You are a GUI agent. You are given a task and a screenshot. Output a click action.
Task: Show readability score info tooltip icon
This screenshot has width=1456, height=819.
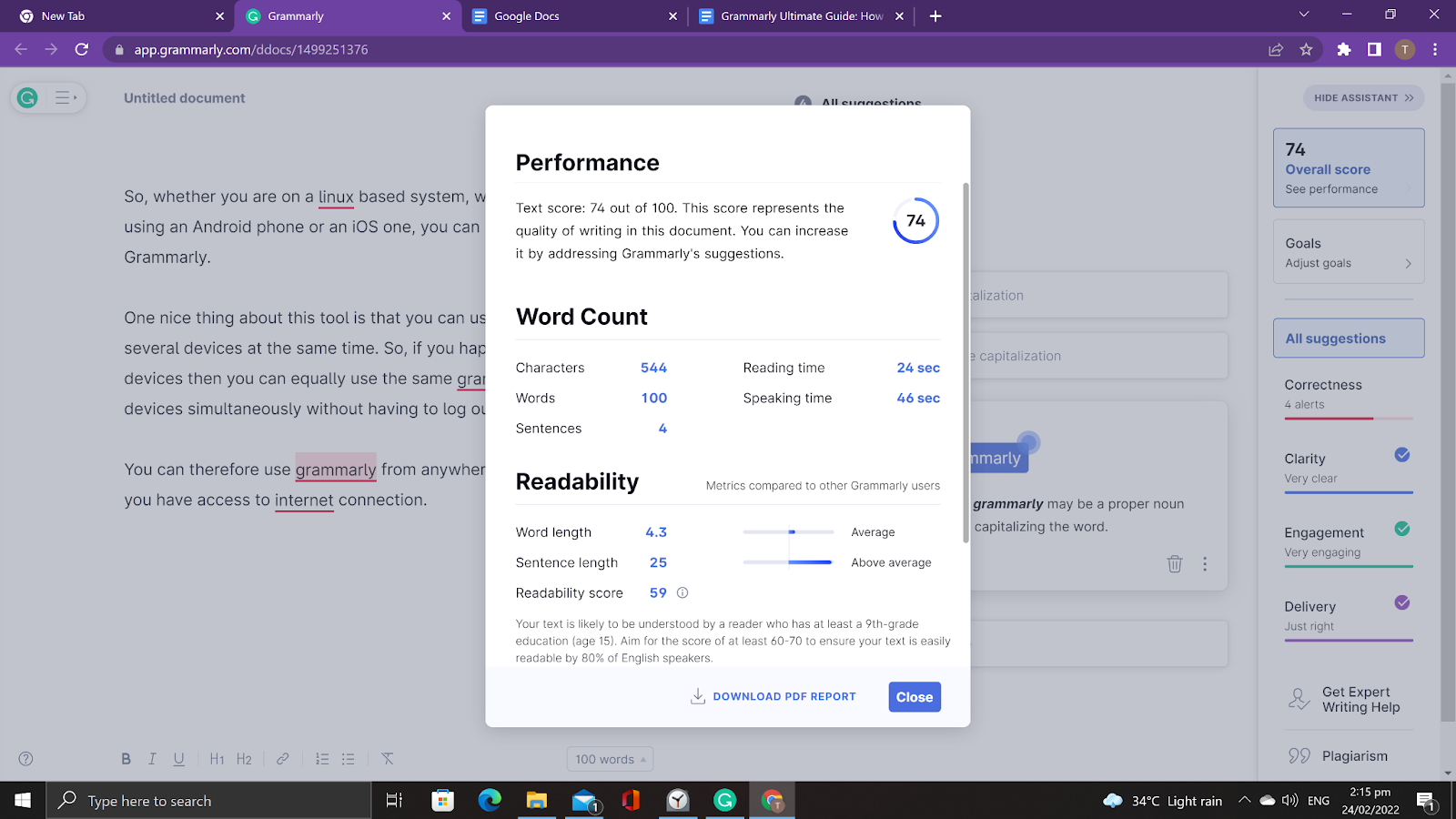tap(682, 592)
